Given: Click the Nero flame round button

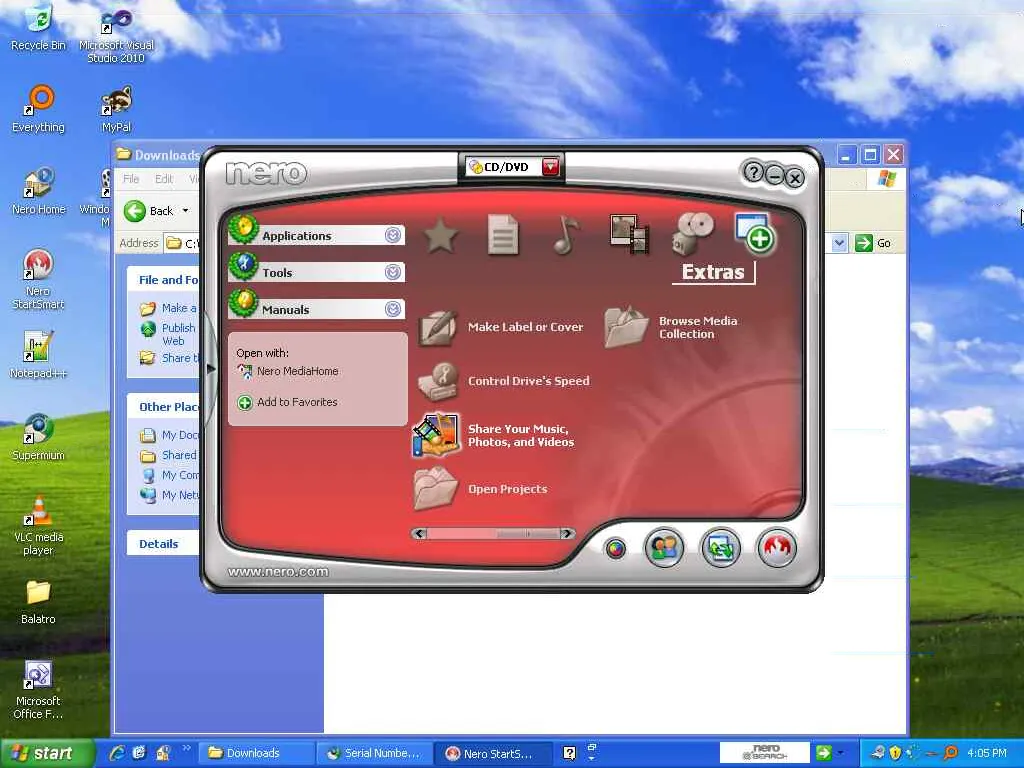Looking at the screenshot, I should 777,548.
